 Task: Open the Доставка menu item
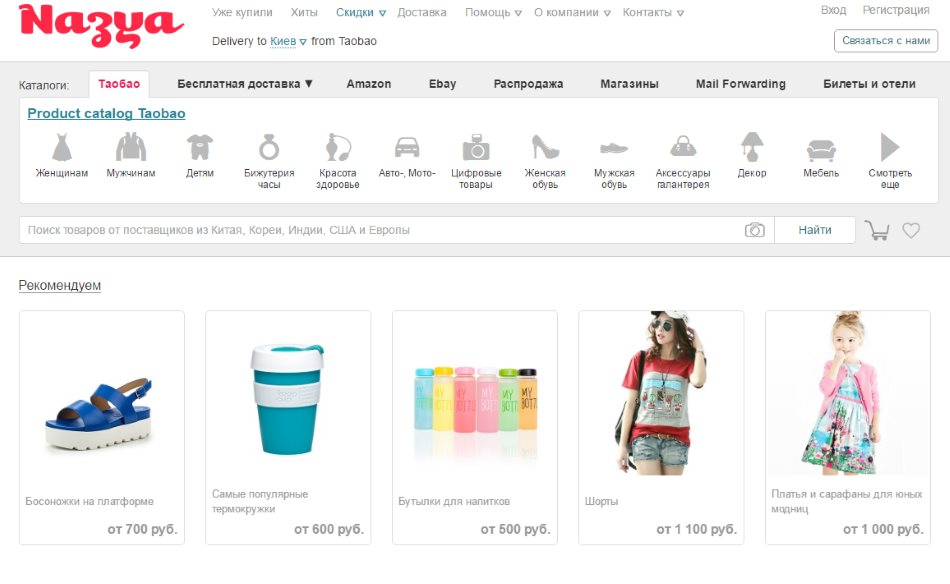422,12
